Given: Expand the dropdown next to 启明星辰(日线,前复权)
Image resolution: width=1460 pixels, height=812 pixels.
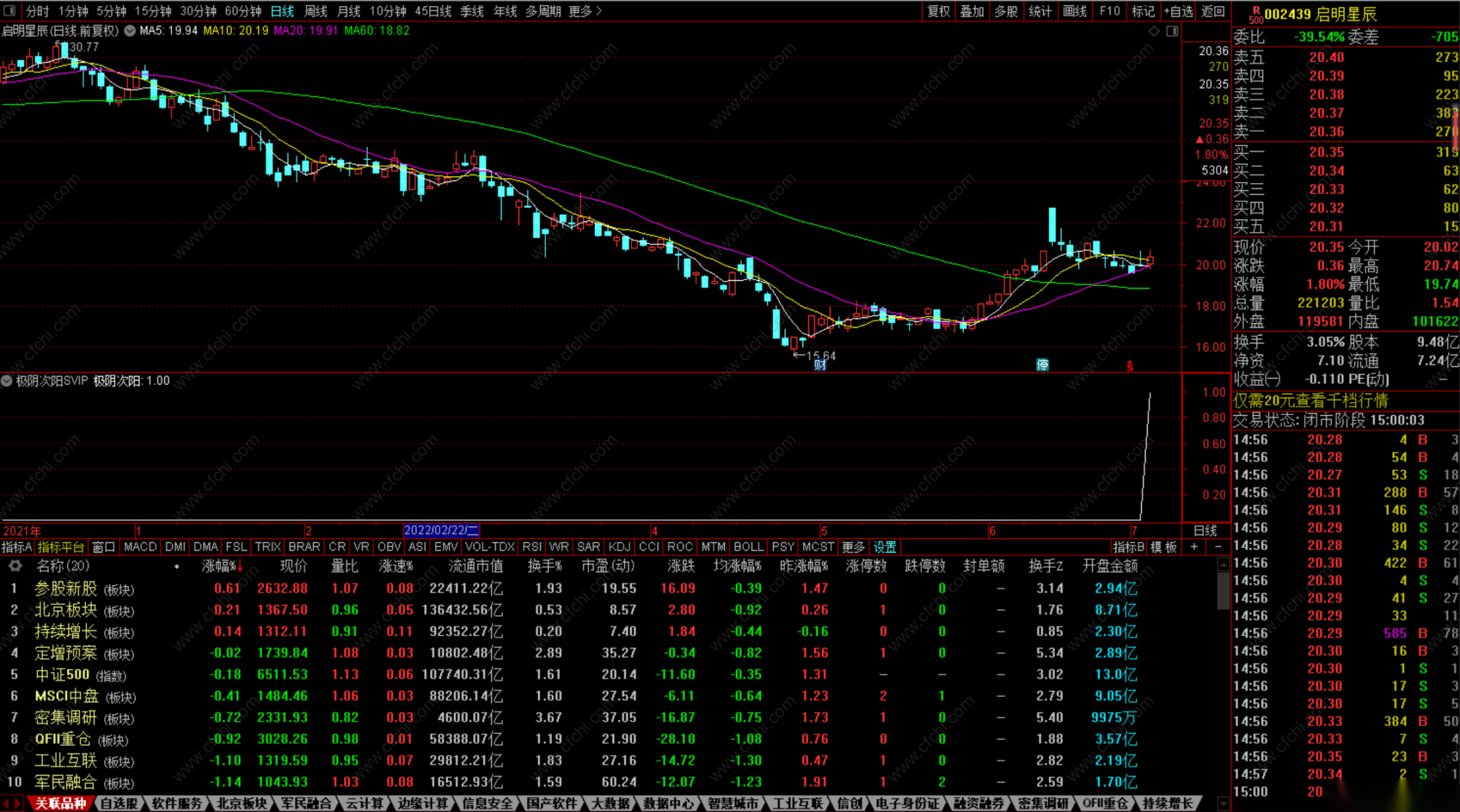Looking at the screenshot, I should (130, 31).
